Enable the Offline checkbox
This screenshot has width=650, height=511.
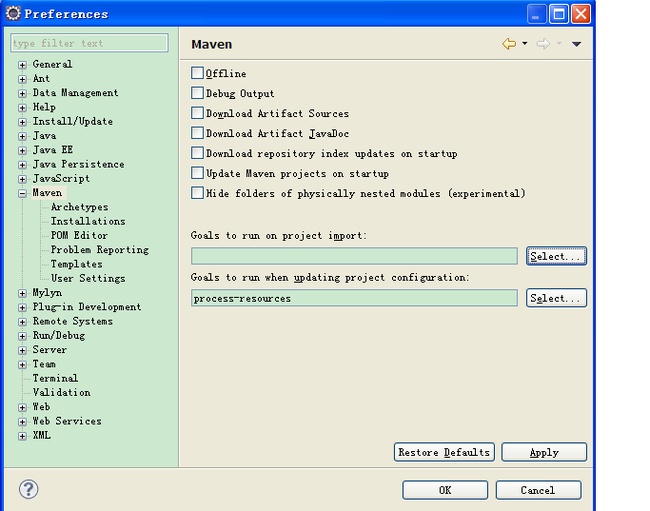(197, 73)
